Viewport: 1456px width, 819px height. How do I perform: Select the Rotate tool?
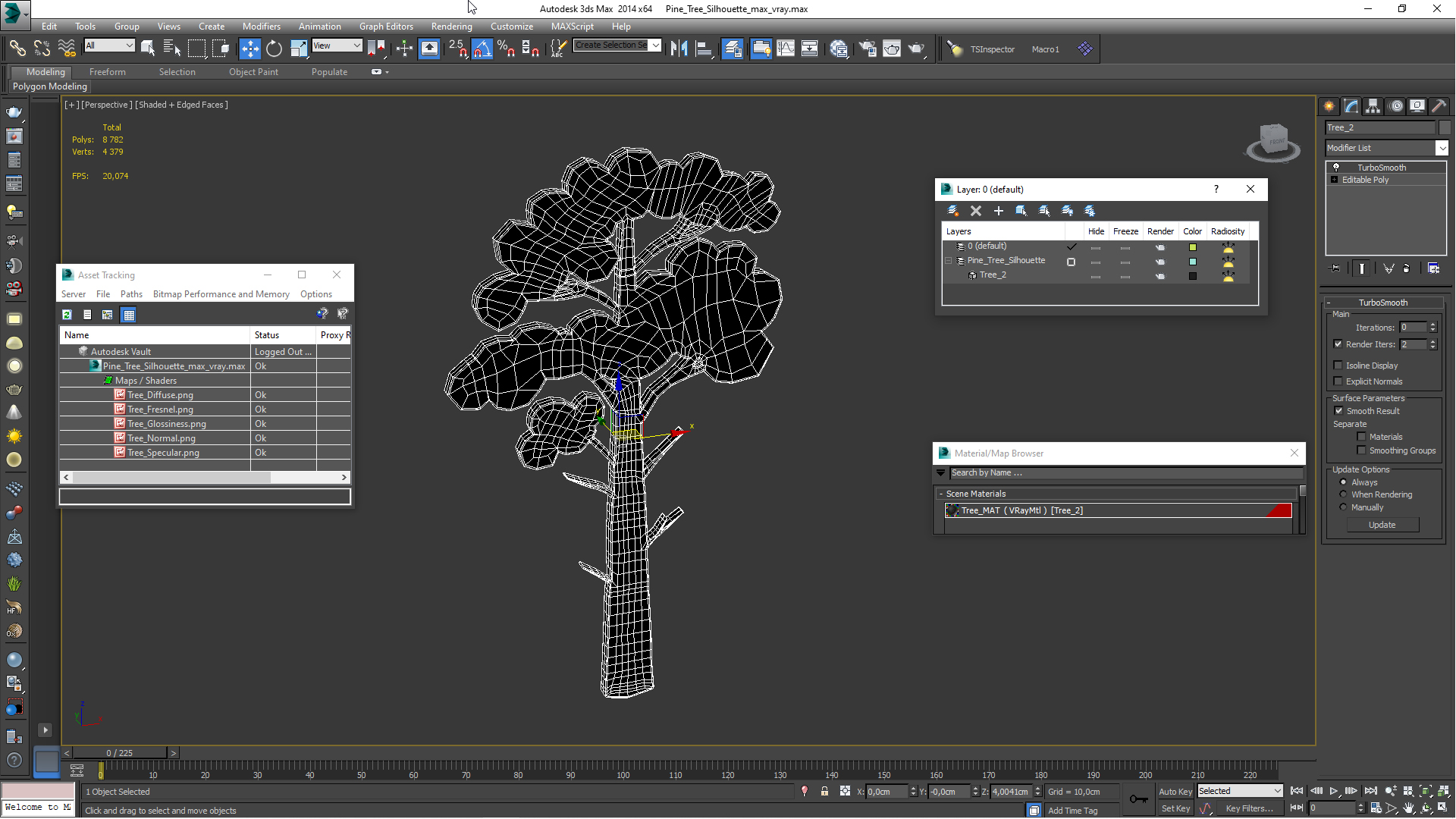274,49
